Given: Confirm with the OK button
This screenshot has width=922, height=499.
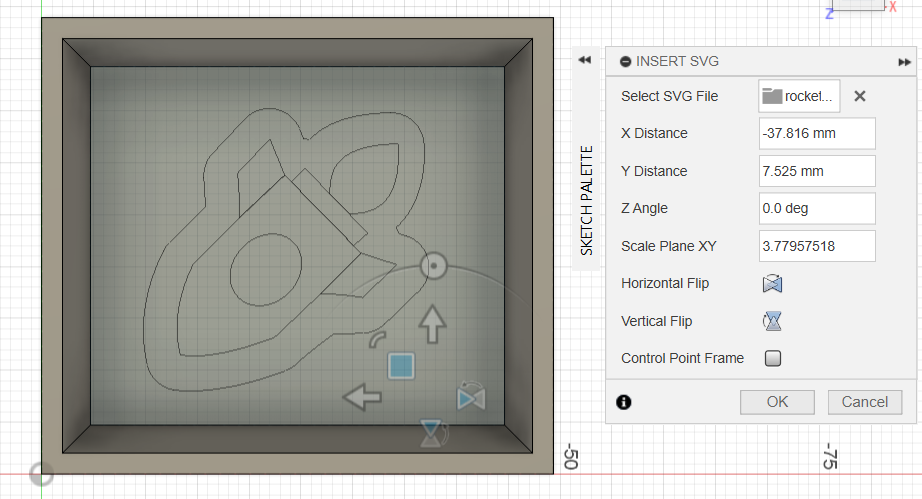Looking at the screenshot, I should point(777,402).
